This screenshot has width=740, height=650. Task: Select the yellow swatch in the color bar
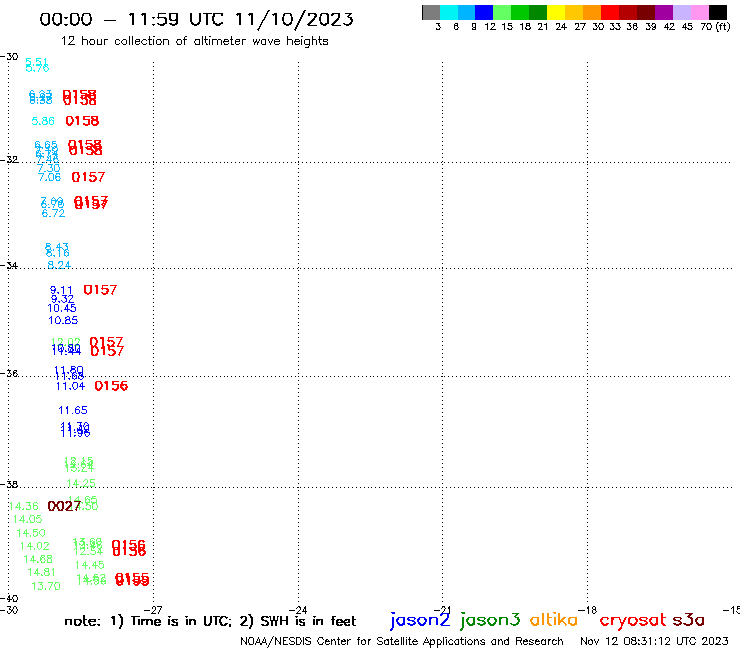[556, 12]
